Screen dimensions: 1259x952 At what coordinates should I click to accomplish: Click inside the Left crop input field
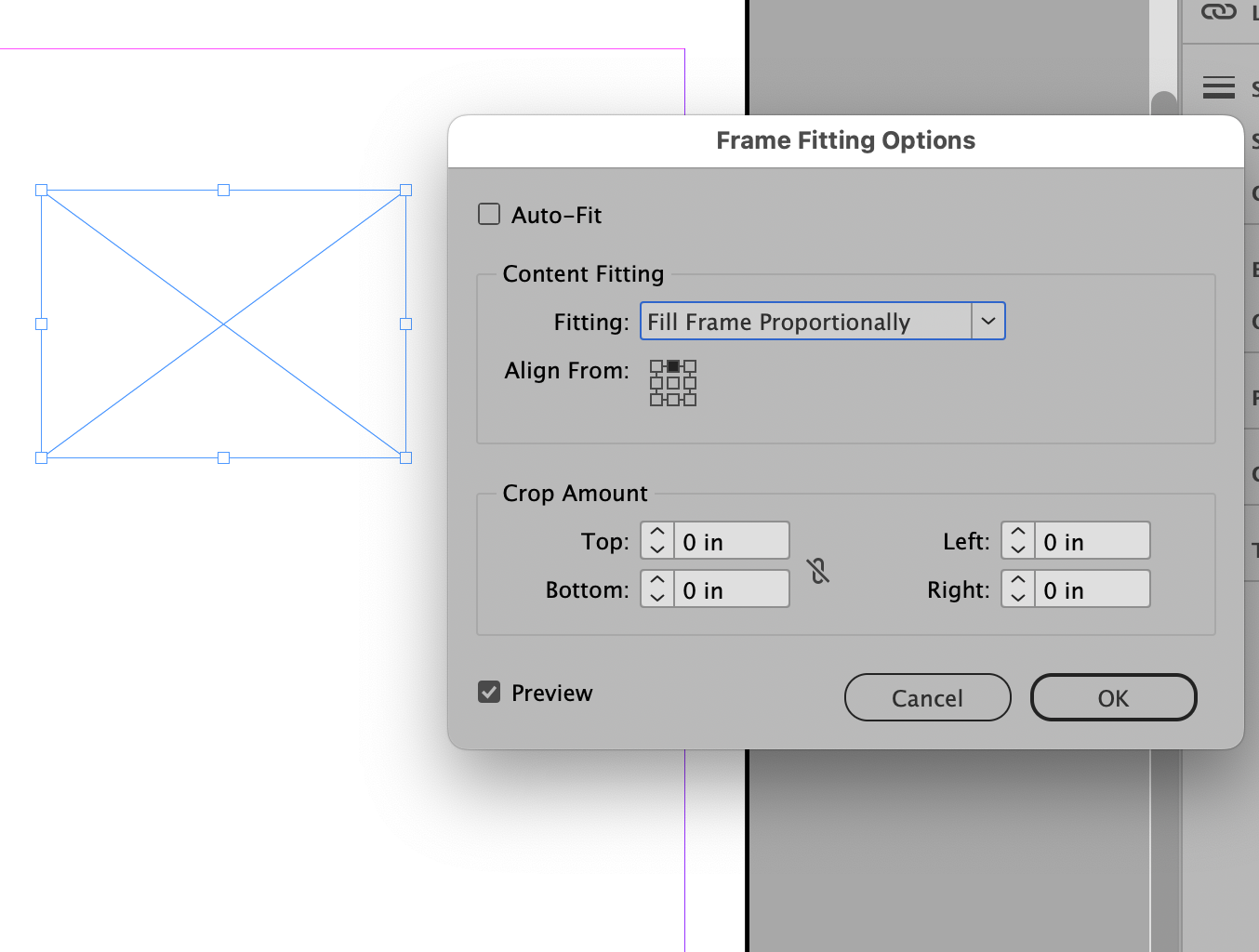(x=1093, y=540)
